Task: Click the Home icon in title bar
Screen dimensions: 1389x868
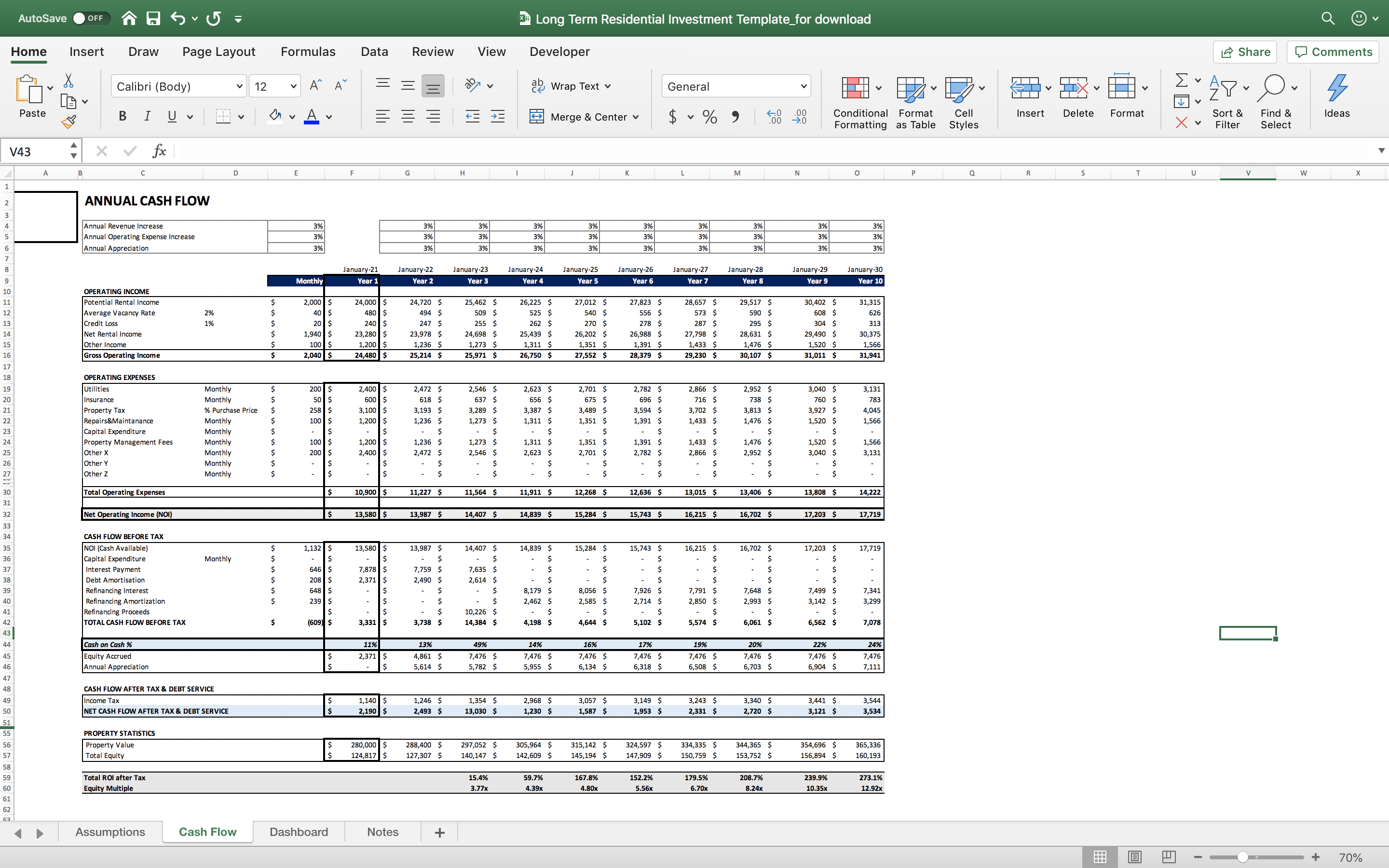Action: tap(129, 18)
